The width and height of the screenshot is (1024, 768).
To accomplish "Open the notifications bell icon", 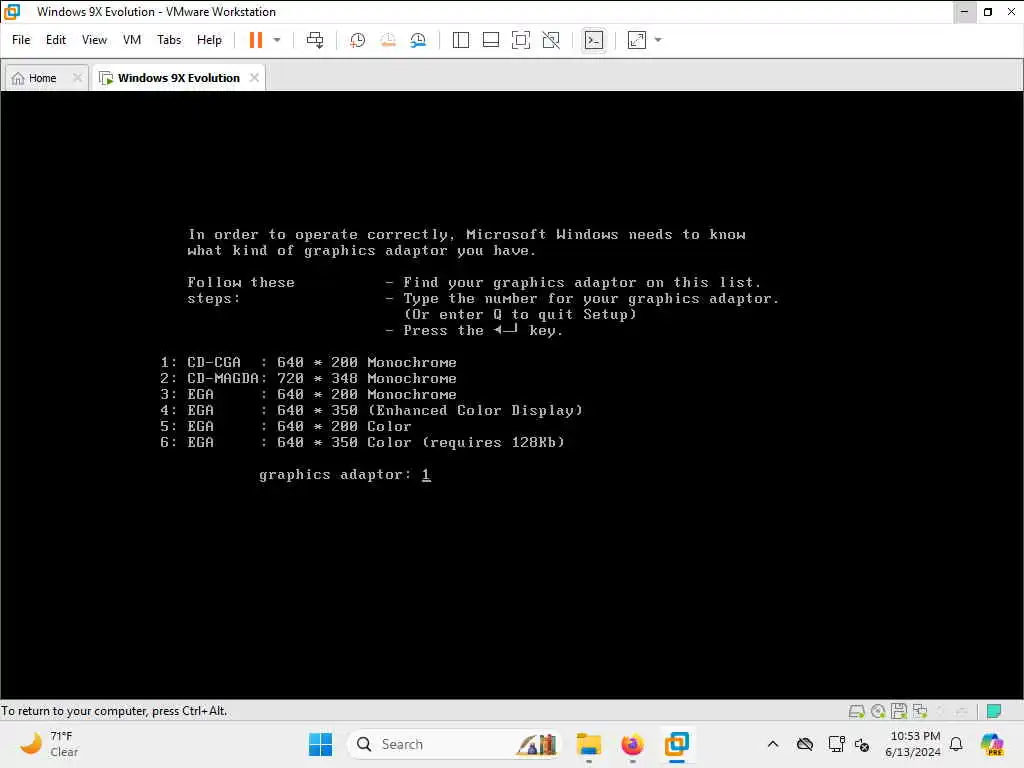I will pyautogui.click(x=956, y=744).
